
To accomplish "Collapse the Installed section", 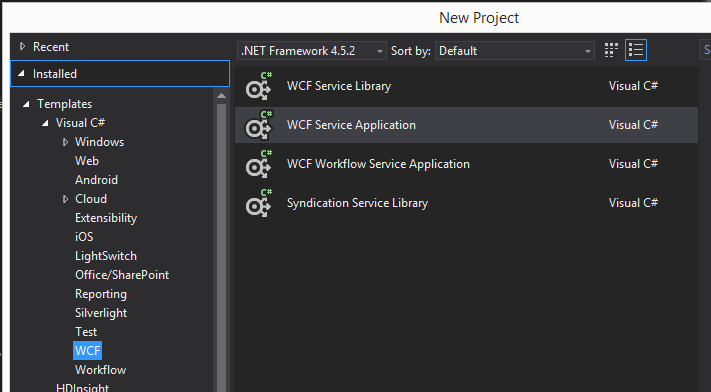I will coord(21,73).
